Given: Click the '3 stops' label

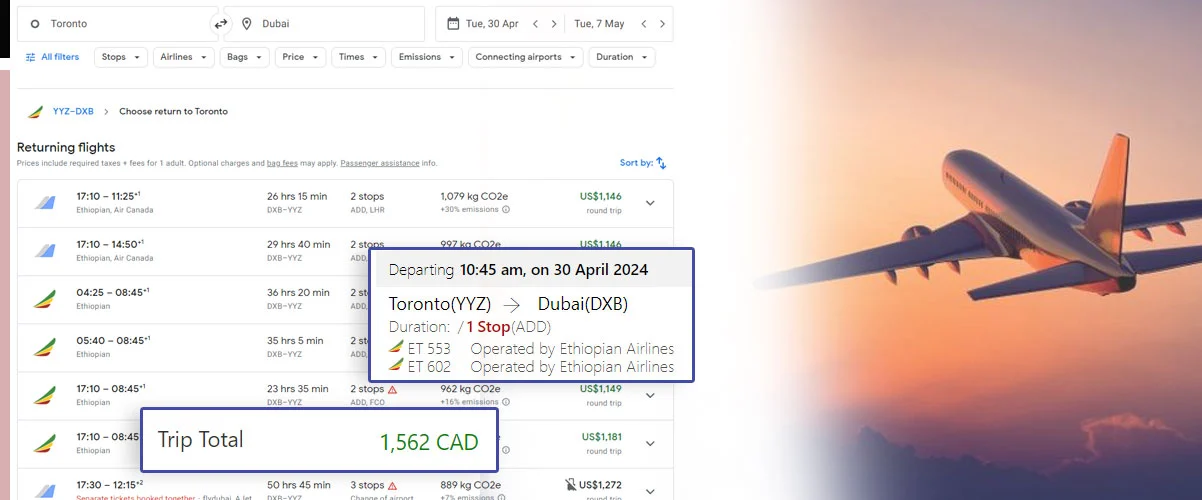Looking at the screenshot, I should pos(367,485).
